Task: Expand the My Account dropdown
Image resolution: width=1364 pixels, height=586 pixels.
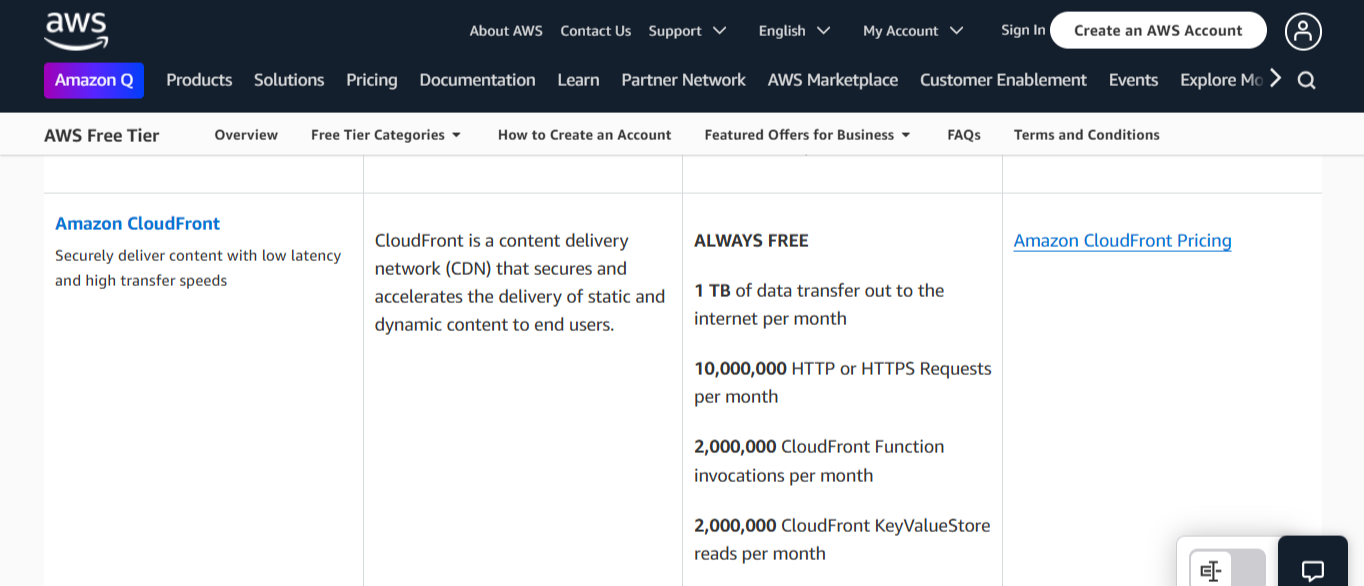Action: (913, 31)
